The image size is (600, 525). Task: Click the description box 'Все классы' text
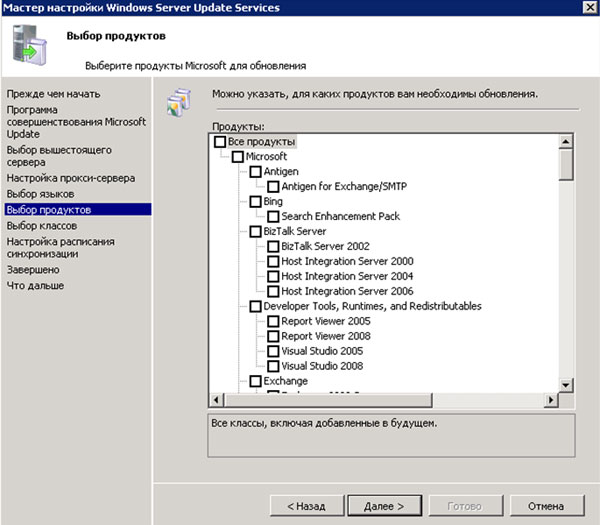pyautogui.click(x=324, y=423)
